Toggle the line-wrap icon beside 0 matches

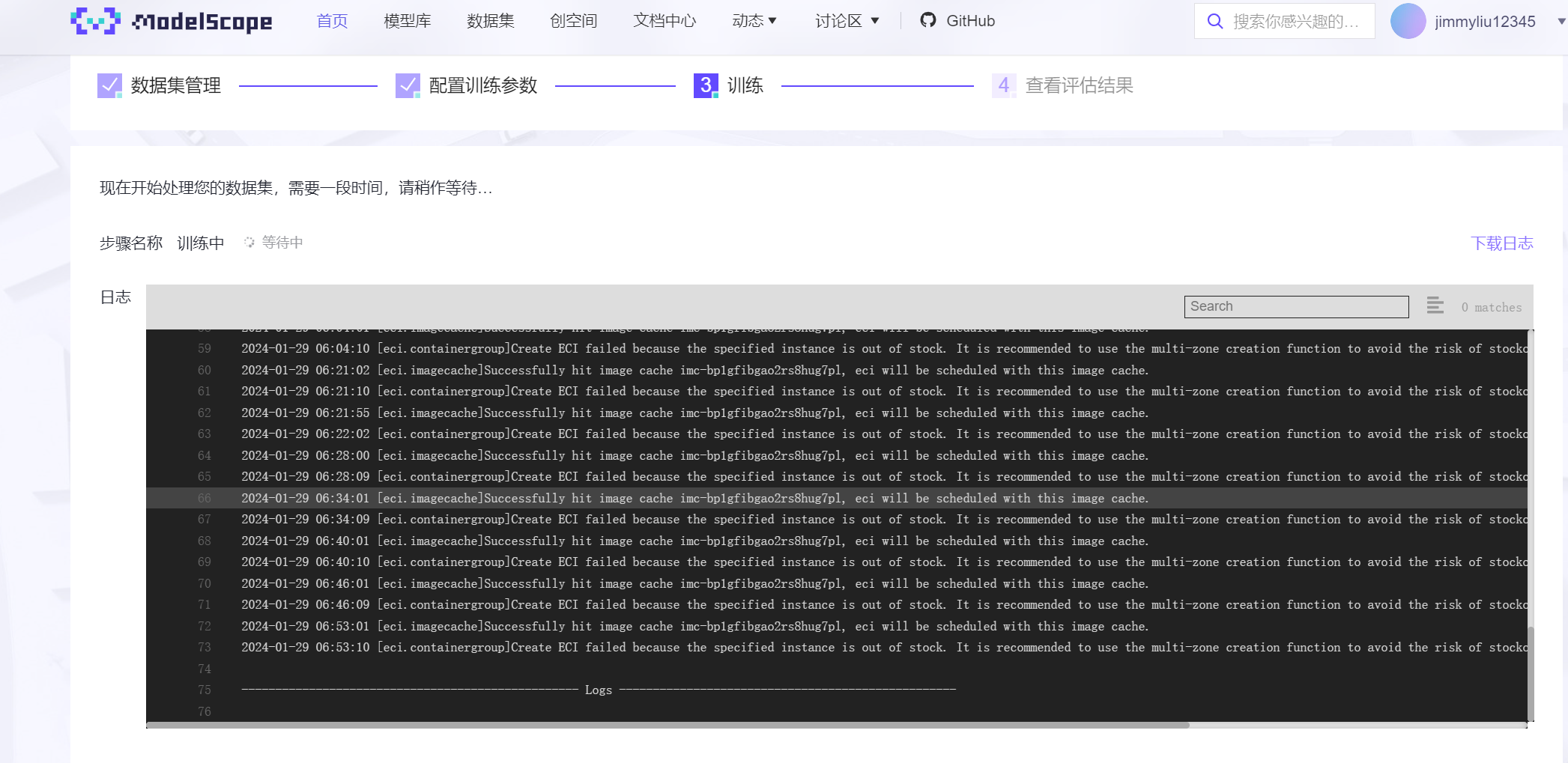pos(1435,306)
